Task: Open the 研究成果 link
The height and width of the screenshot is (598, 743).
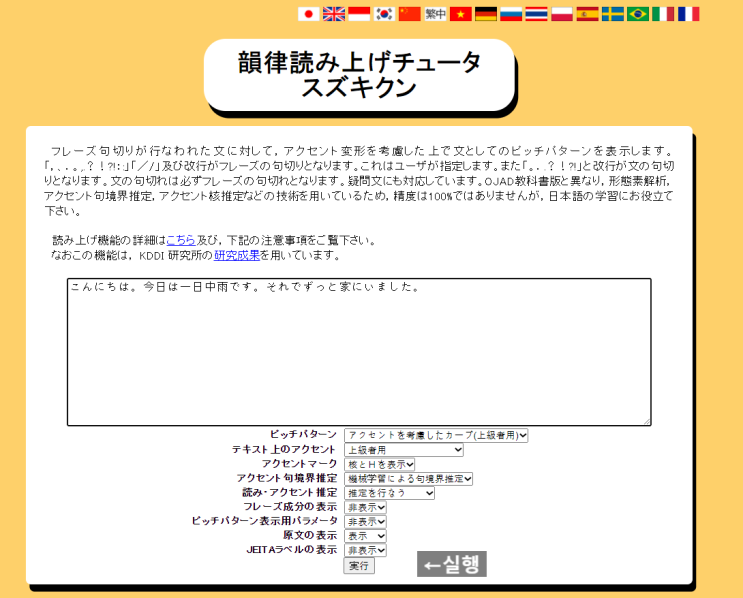Action: point(237,255)
